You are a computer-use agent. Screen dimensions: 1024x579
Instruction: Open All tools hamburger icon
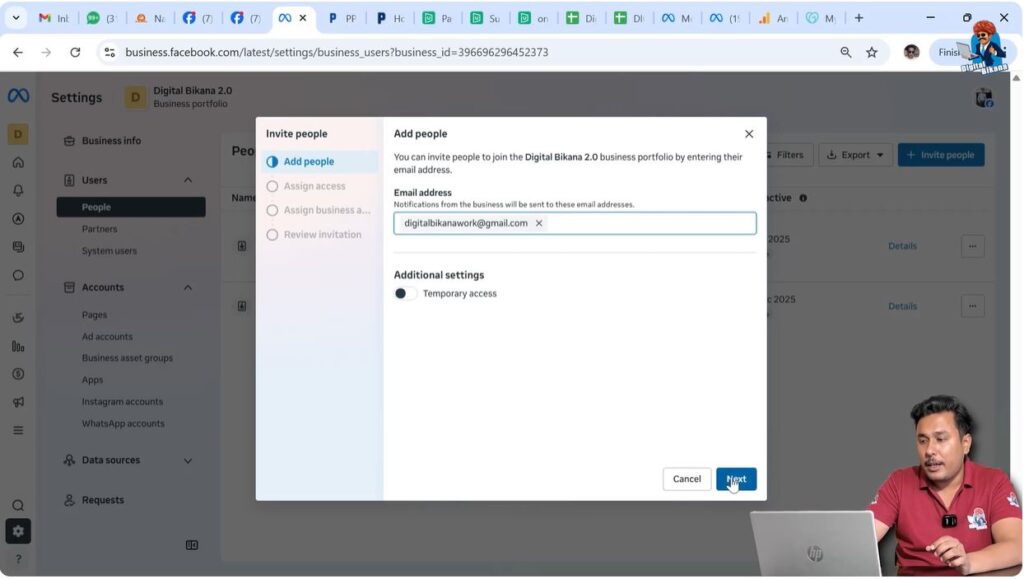pos(18,430)
